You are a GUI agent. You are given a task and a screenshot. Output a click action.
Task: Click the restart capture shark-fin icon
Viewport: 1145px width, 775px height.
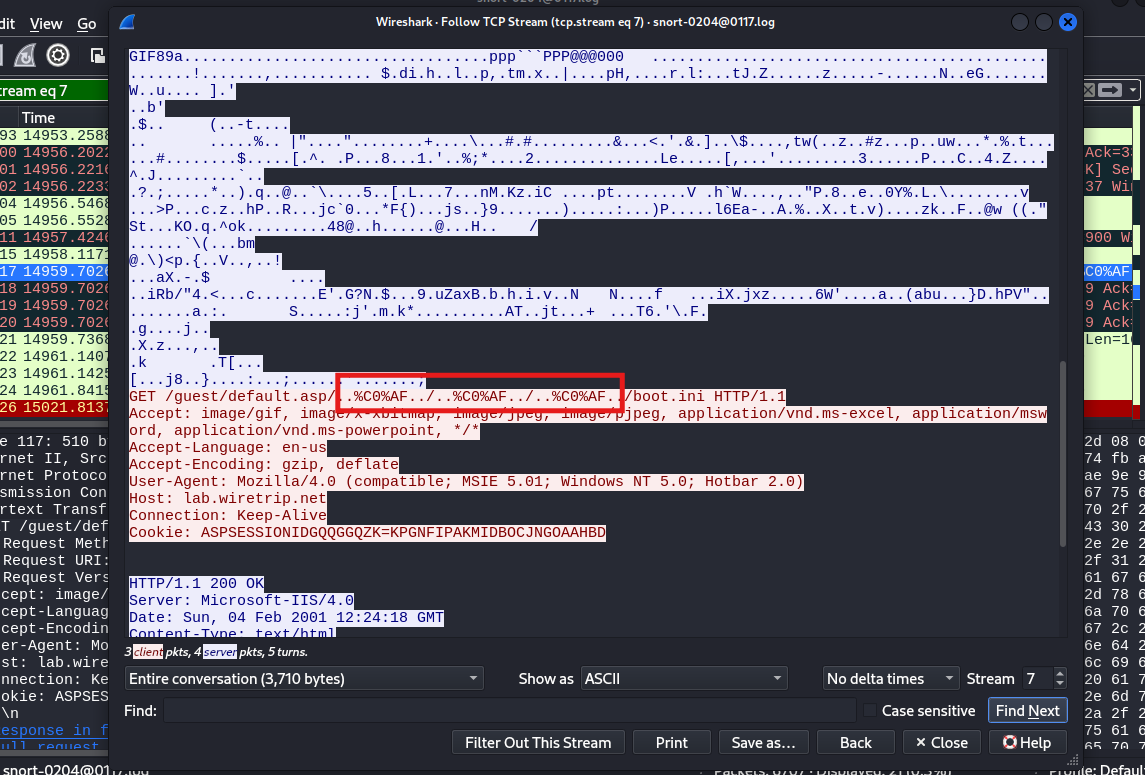click(26, 56)
